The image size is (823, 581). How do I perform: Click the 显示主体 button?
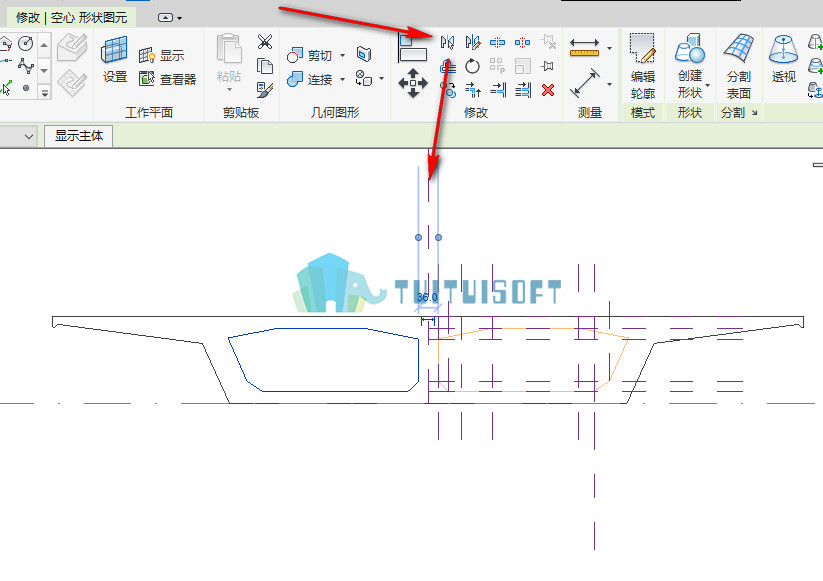79,136
